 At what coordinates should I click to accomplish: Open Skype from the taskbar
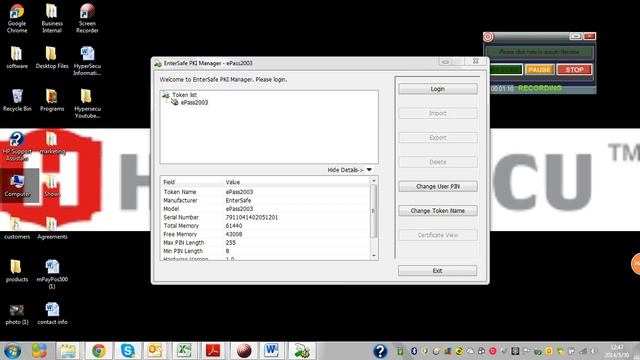[127, 351]
